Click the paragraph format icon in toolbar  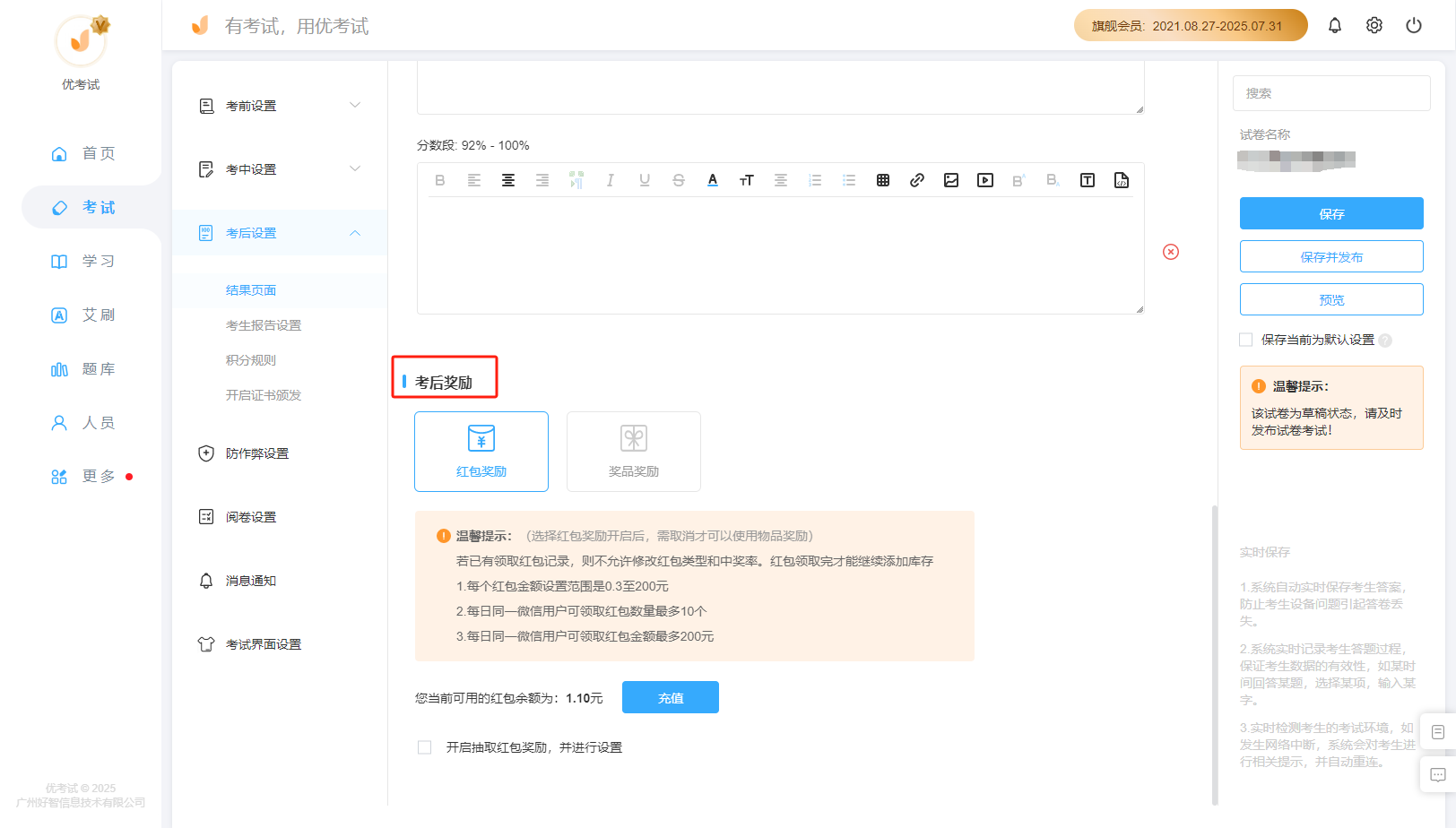click(x=576, y=180)
